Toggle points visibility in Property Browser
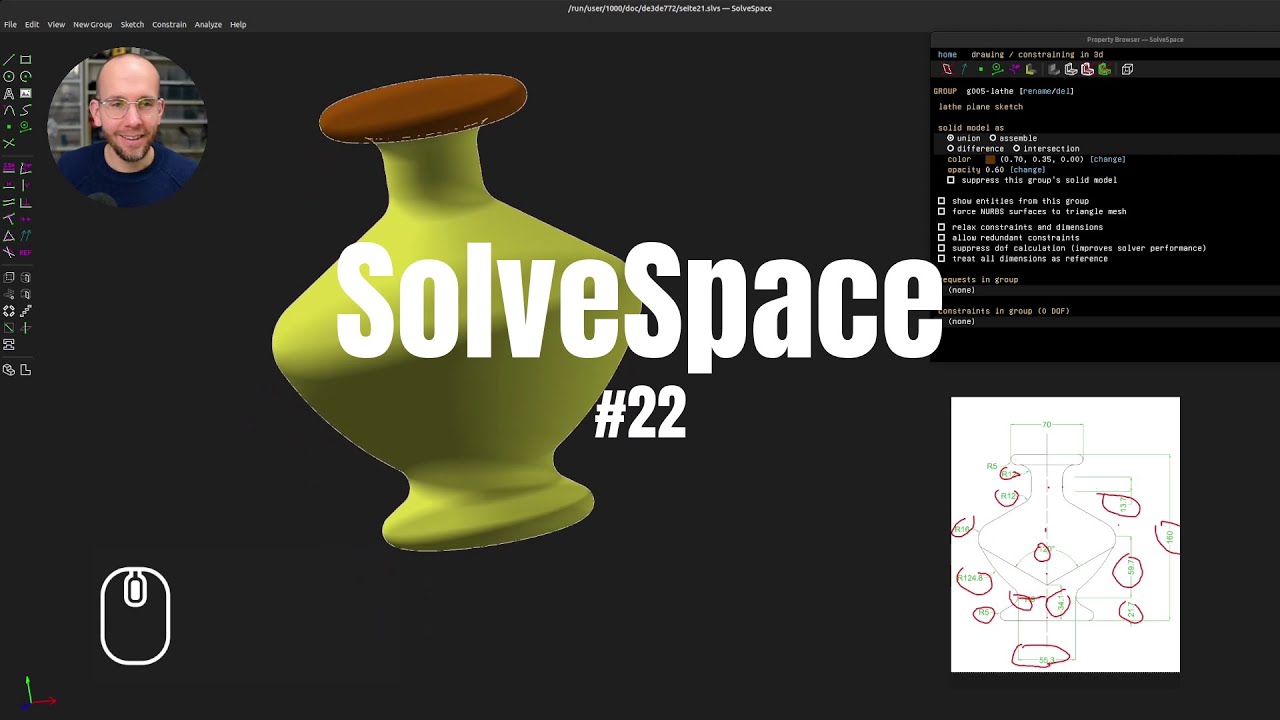Image resolution: width=1280 pixels, height=720 pixels. point(981,69)
